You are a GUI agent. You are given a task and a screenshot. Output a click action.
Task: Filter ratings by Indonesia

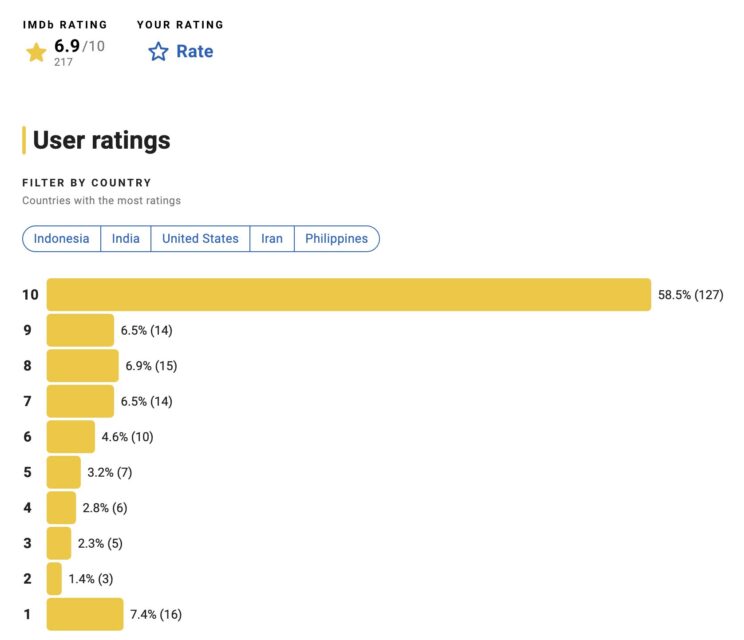(61, 239)
